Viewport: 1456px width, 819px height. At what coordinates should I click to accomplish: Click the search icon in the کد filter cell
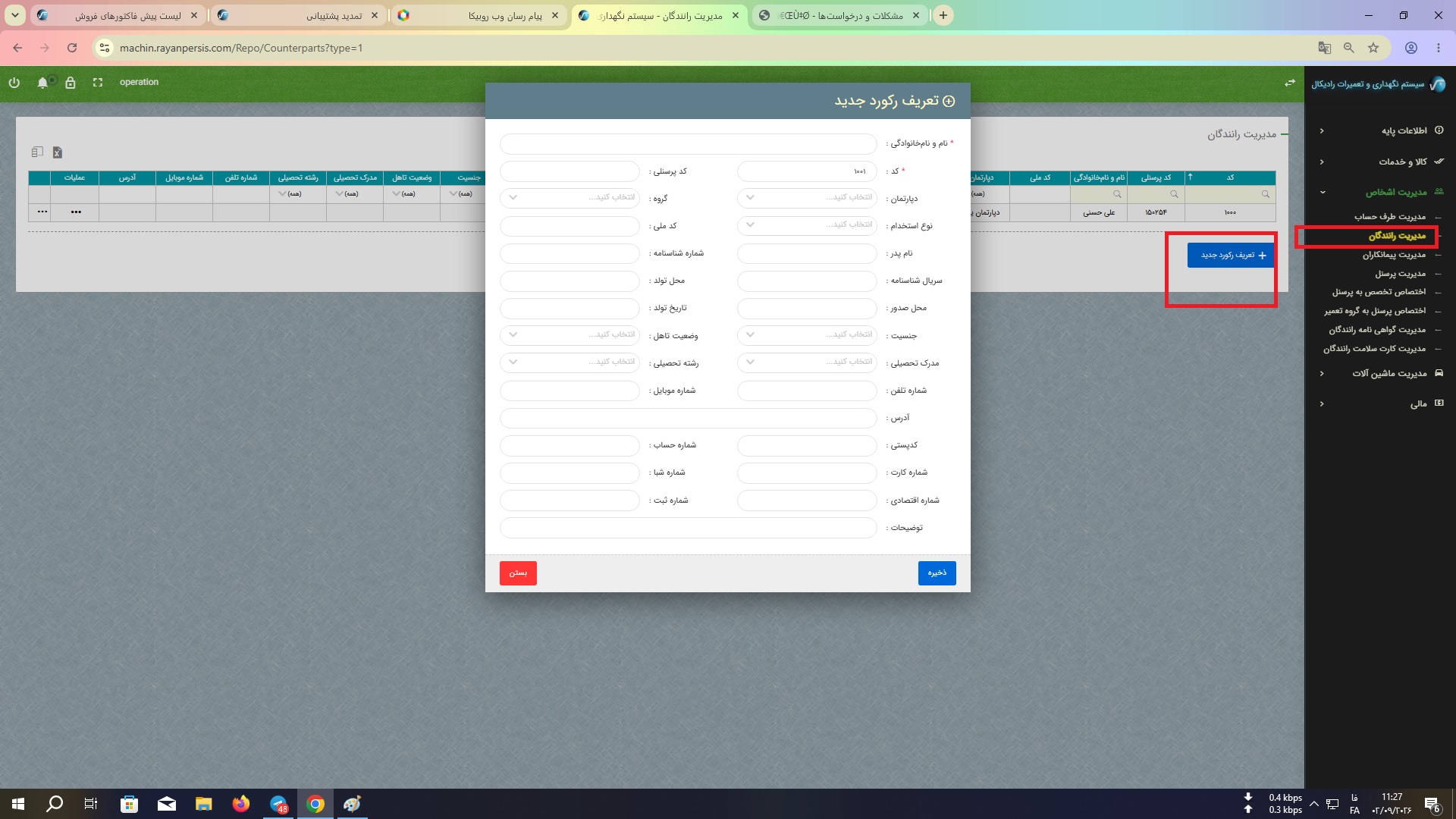click(1265, 194)
